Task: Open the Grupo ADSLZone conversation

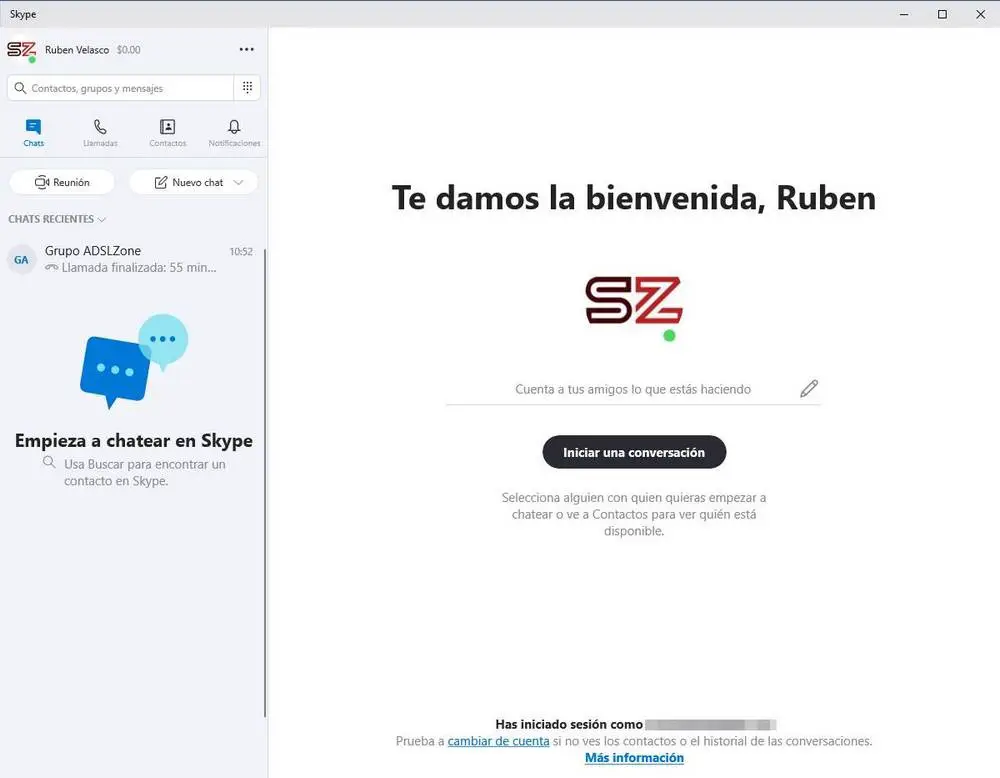Action: click(131, 259)
